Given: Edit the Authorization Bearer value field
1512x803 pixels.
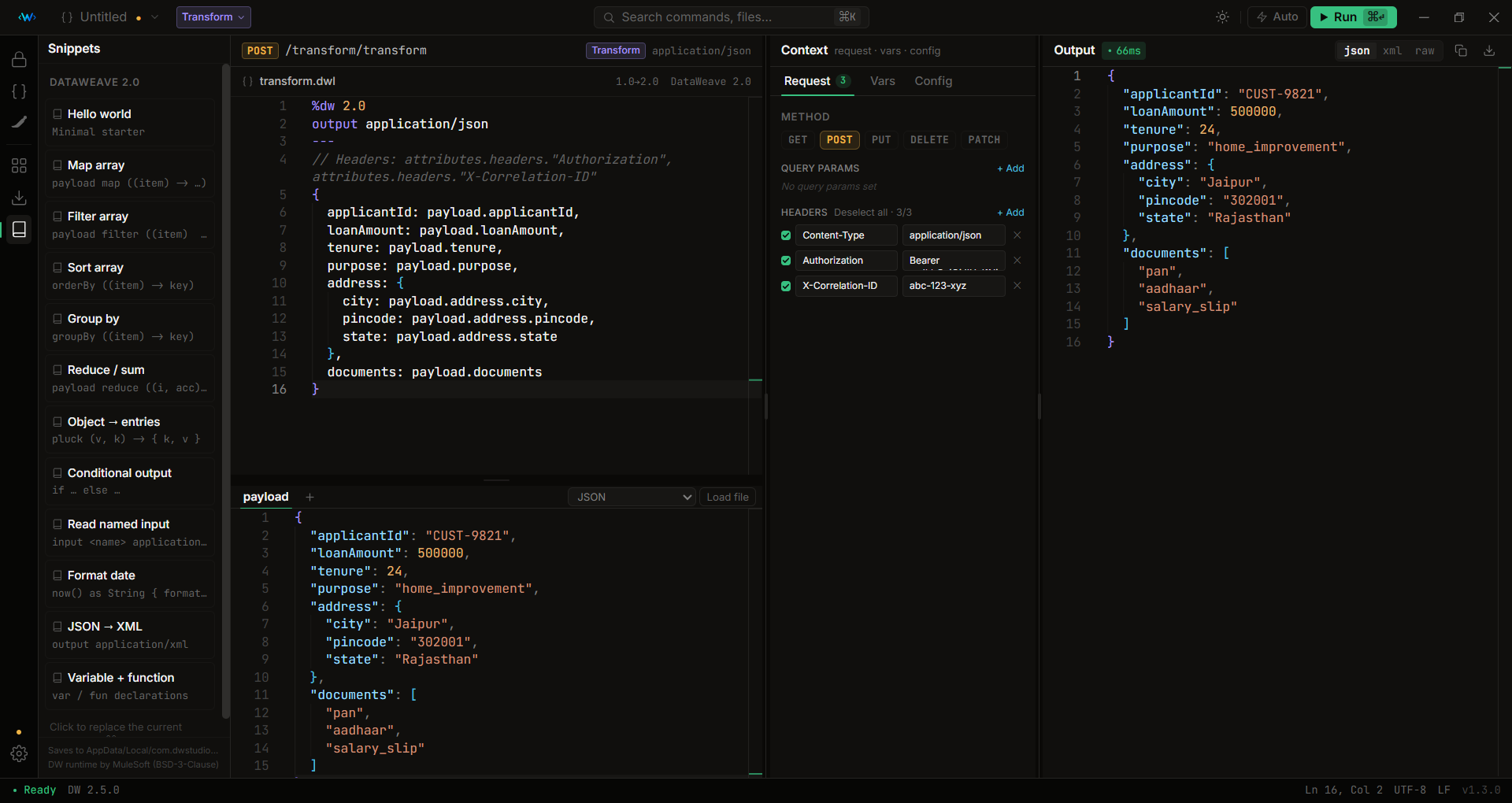Looking at the screenshot, I should [x=954, y=261].
